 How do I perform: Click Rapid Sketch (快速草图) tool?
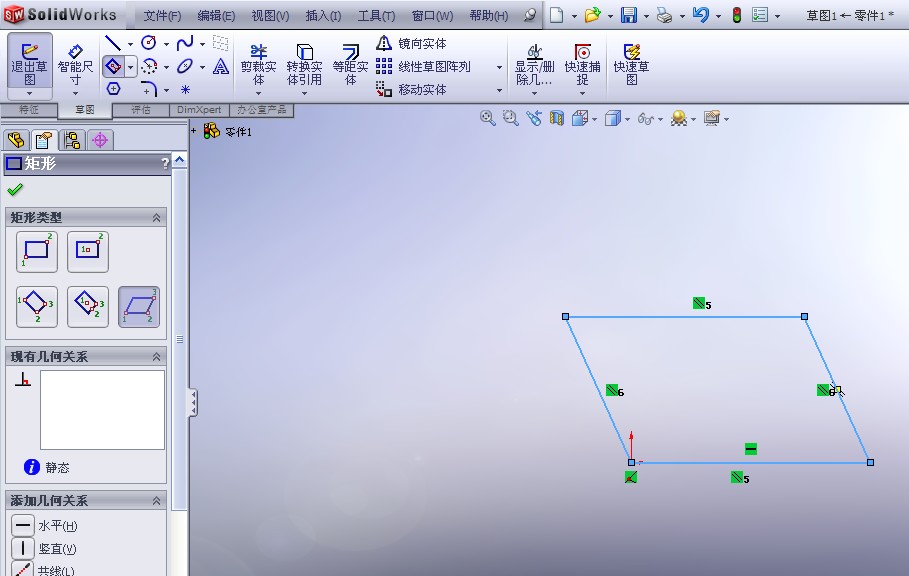click(631, 65)
